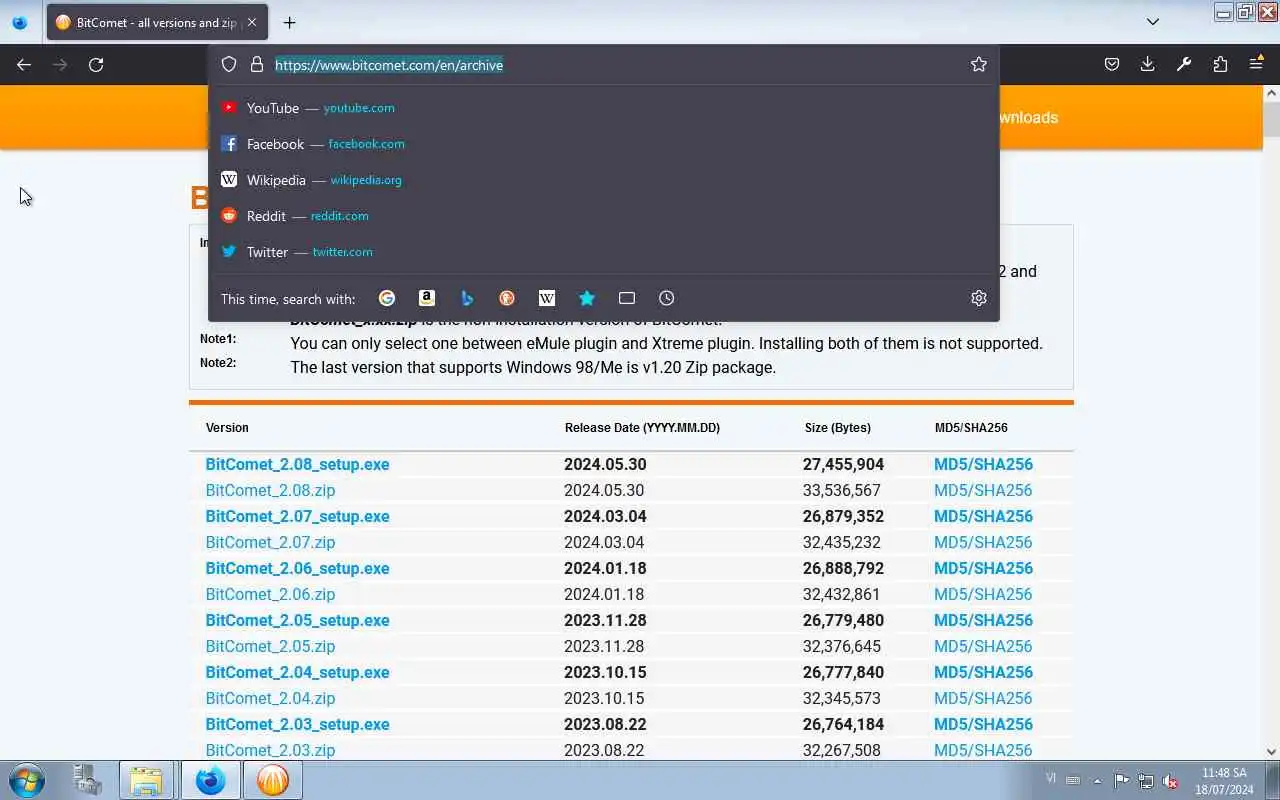Open developer tools wrench icon
Viewport: 1280px width, 800px height.
1184,64
